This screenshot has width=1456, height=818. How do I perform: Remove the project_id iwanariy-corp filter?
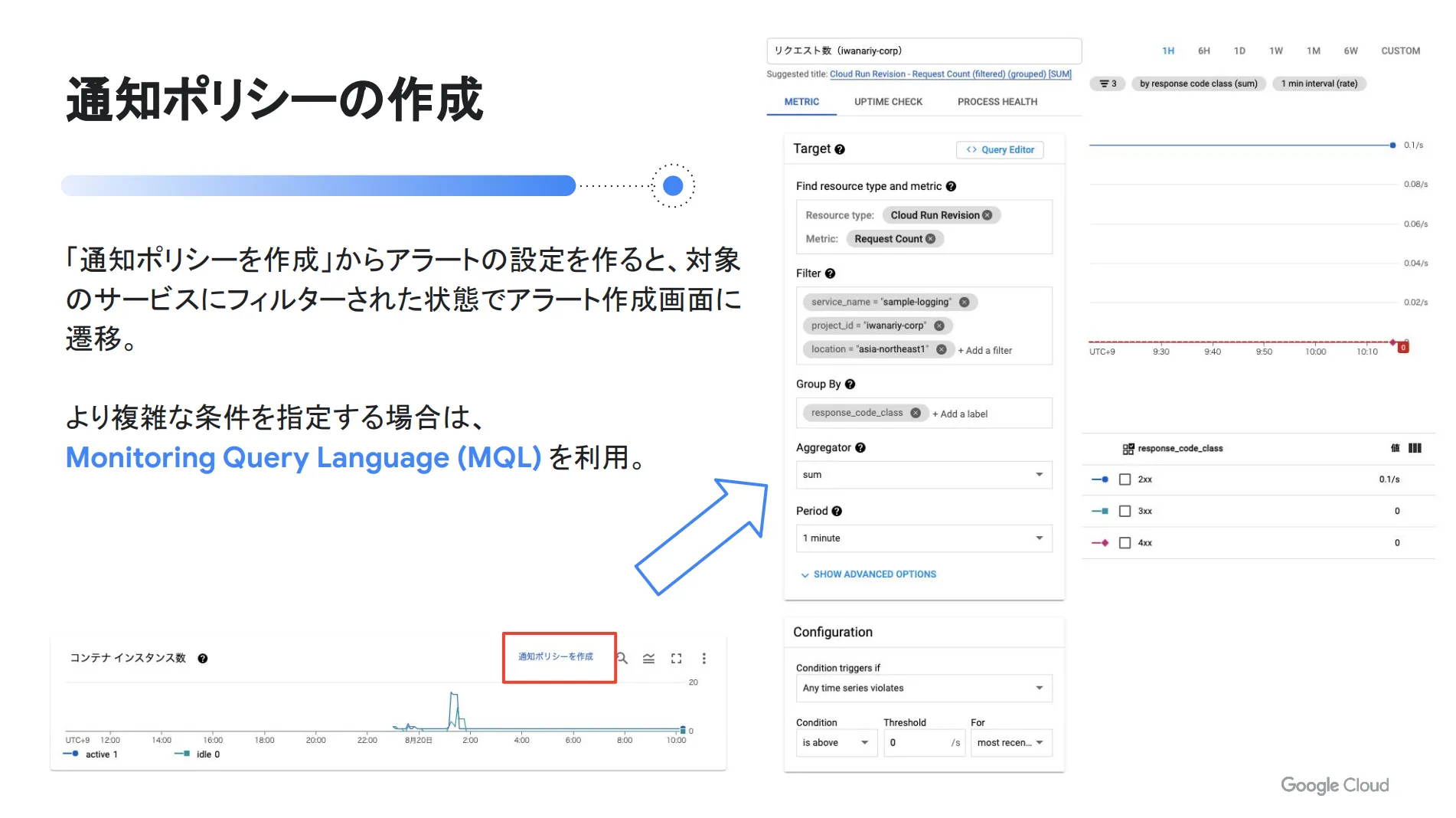(x=939, y=326)
